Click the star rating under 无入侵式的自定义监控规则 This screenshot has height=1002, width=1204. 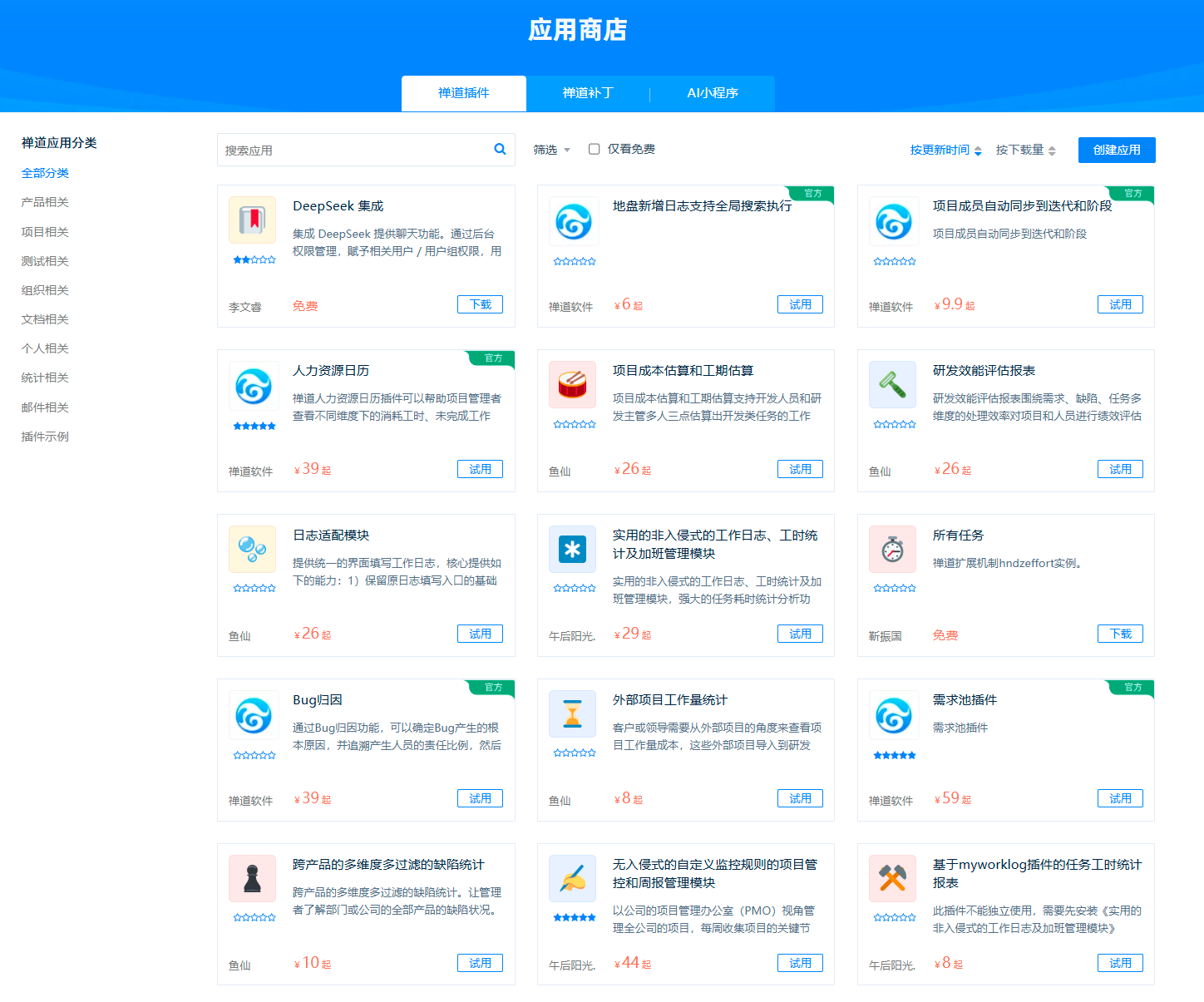pos(575,917)
